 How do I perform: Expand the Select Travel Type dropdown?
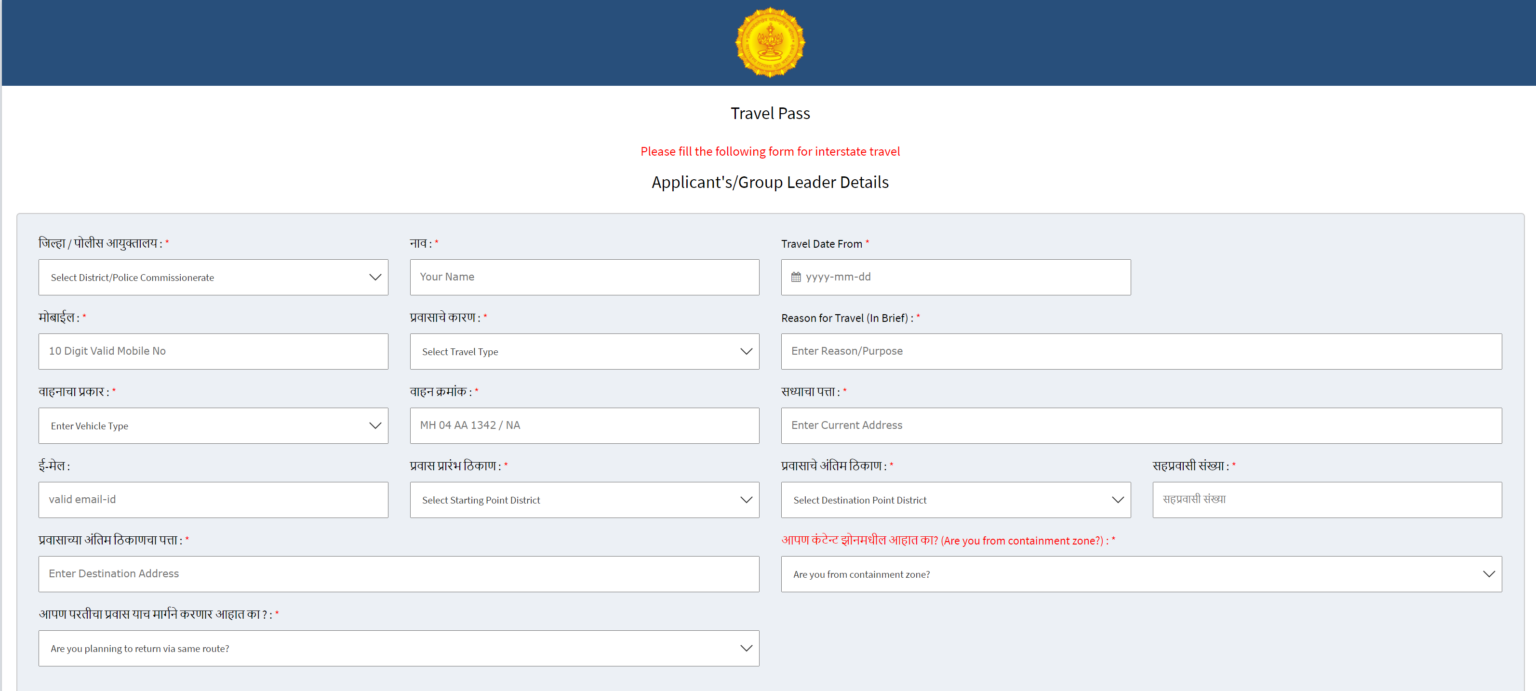coord(584,351)
